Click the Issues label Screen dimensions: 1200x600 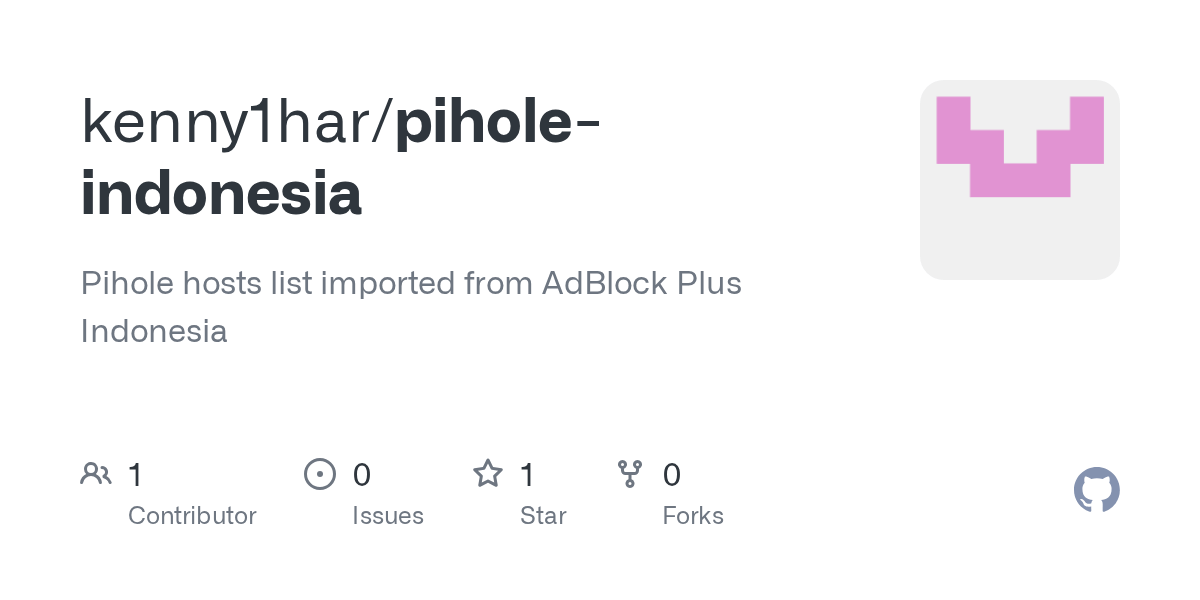coord(388,516)
